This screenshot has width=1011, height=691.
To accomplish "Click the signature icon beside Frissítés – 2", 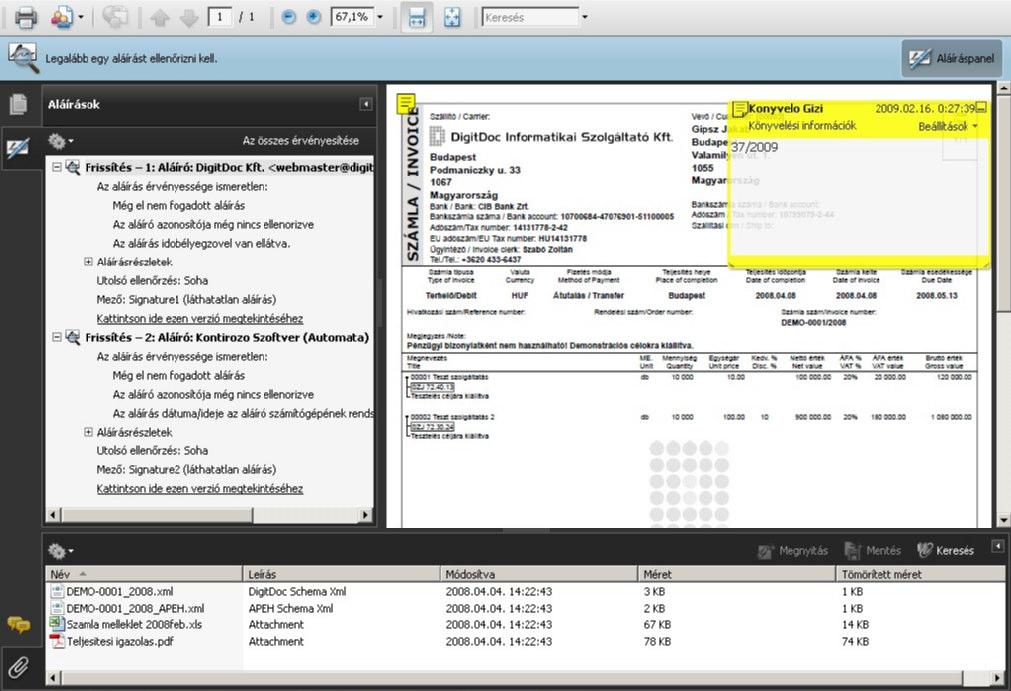I will tap(73, 338).
